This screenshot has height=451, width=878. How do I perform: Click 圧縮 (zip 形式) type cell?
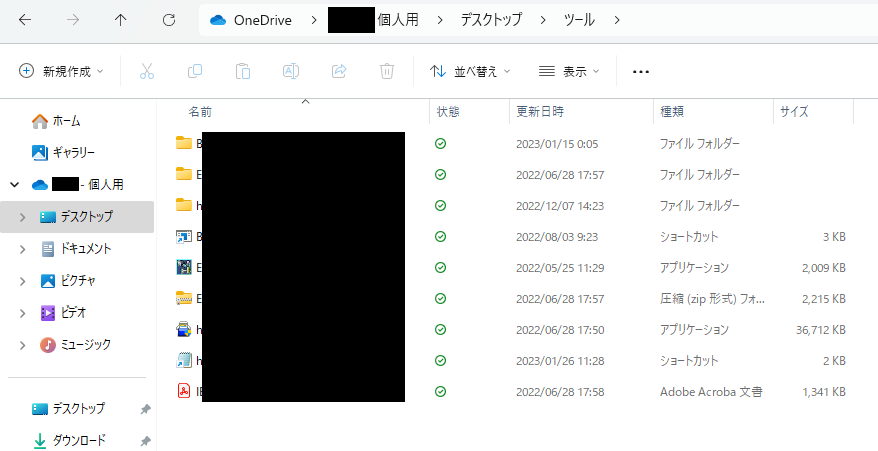coord(712,299)
